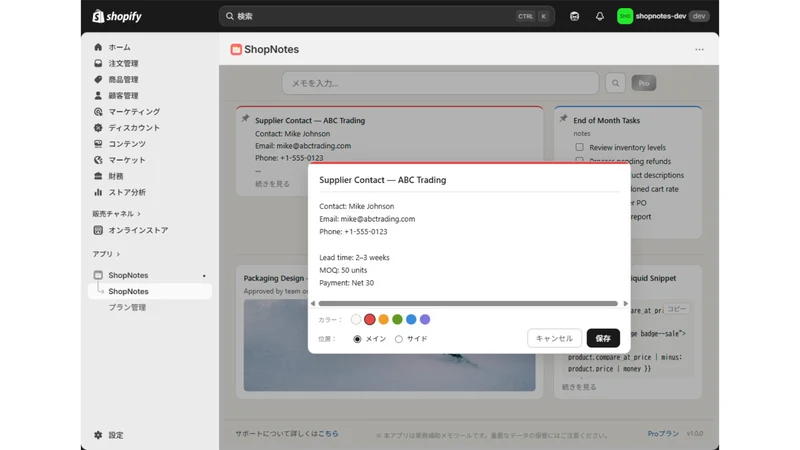The image size is (800, 450).
Task: Open 続きを読む on Supplier Contact card
Action: [x=272, y=184]
